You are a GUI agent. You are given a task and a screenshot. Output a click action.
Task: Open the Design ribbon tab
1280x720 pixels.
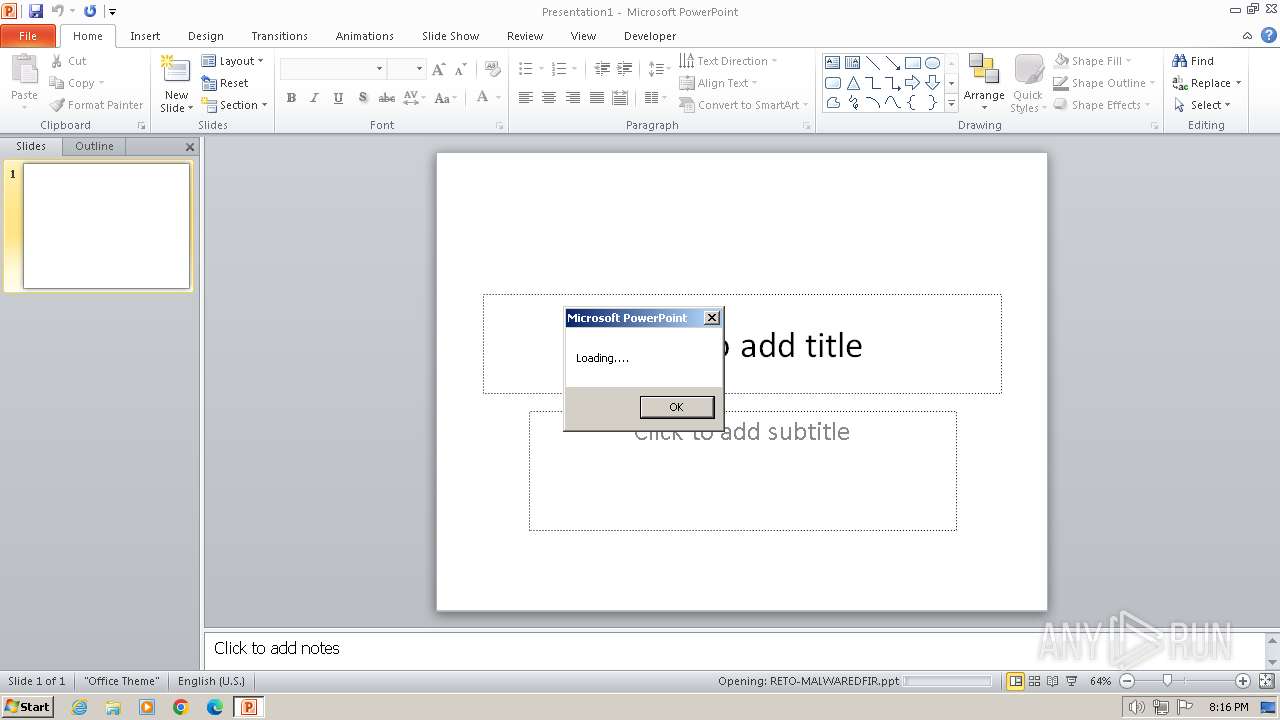pos(206,36)
